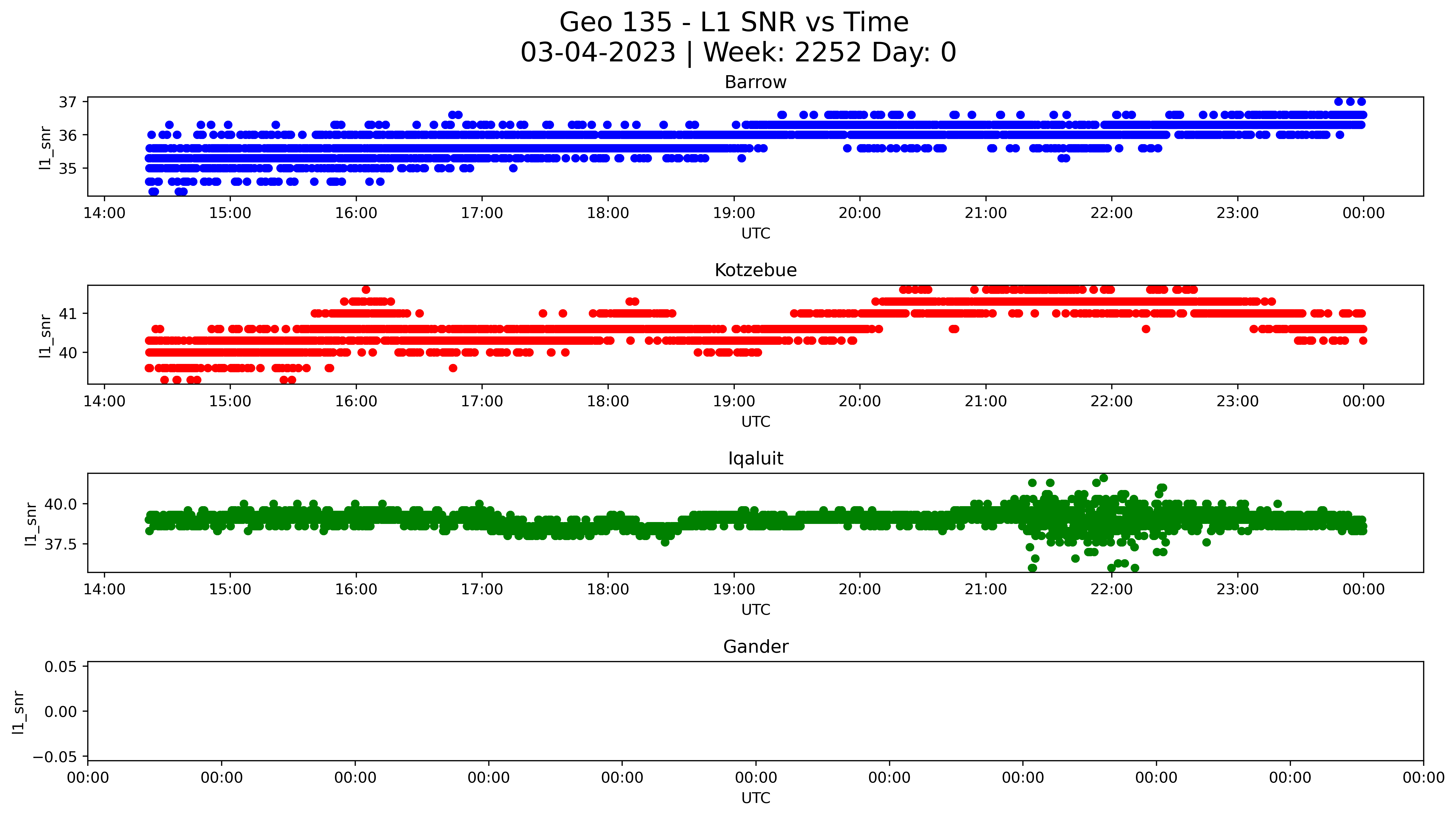
Task: Click the 'UTC' label under the Gander plot
Action: pyautogui.click(x=756, y=798)
